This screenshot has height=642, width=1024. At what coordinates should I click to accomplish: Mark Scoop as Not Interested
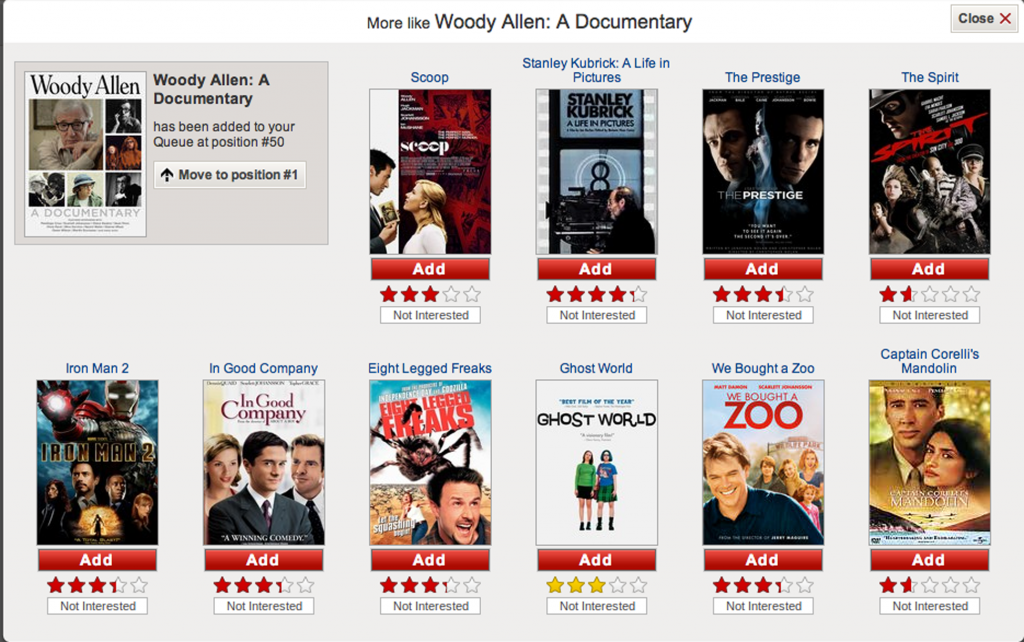[x=430, y=315]
